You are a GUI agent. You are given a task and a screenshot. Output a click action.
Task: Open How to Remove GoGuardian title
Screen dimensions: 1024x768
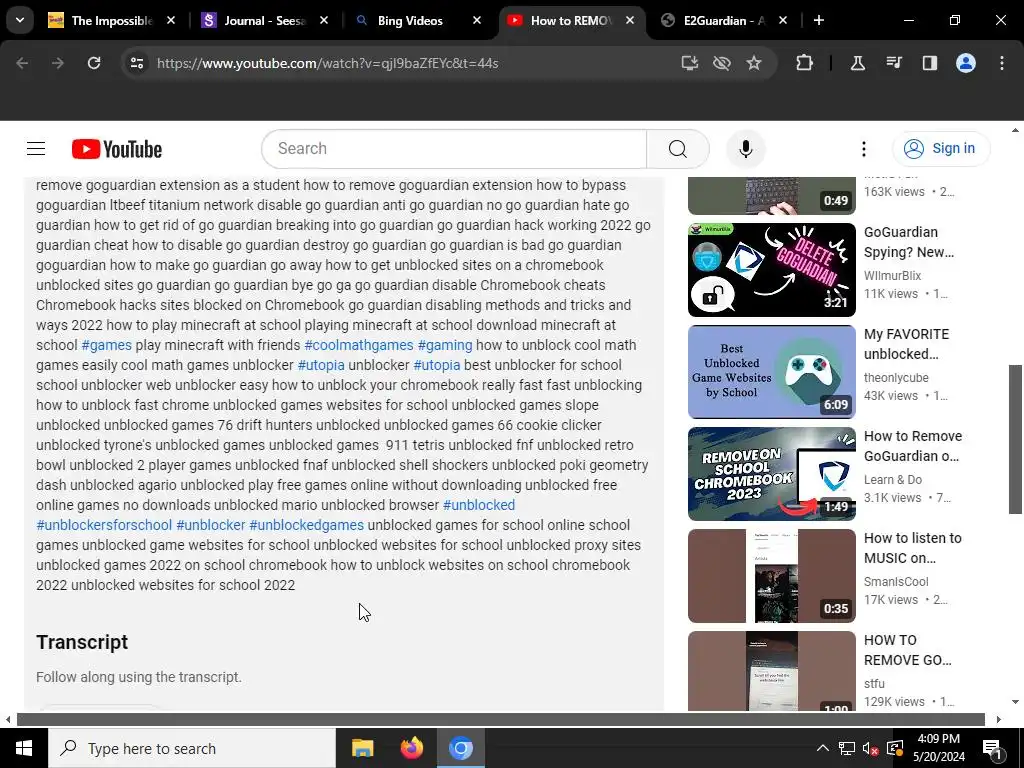(912, 446)
